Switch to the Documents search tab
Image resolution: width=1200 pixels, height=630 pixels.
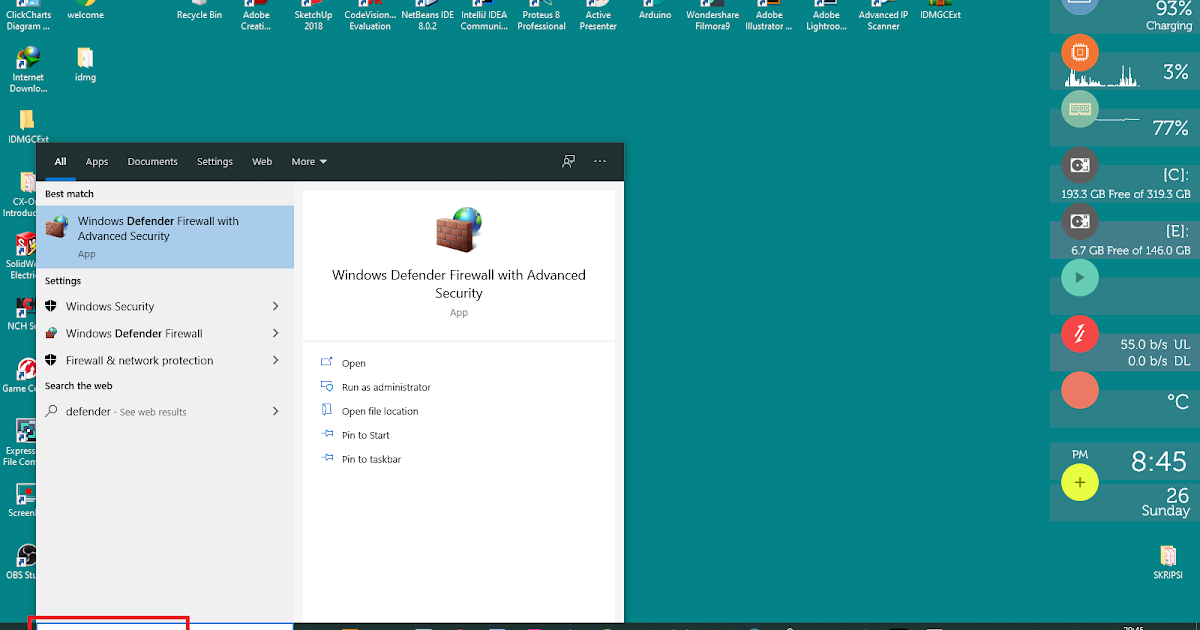point(152,161)
